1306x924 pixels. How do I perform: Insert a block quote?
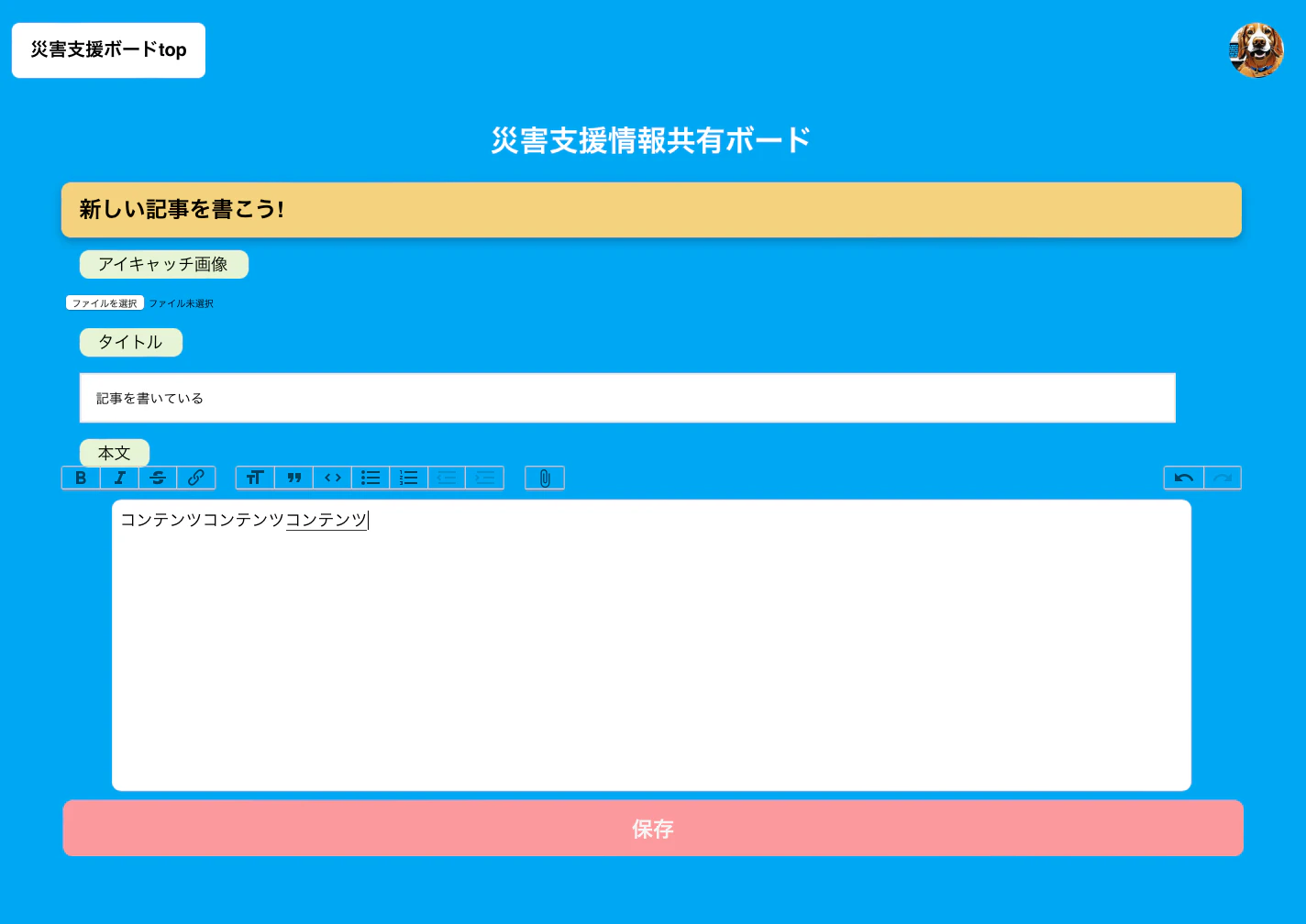click(293, 478)
